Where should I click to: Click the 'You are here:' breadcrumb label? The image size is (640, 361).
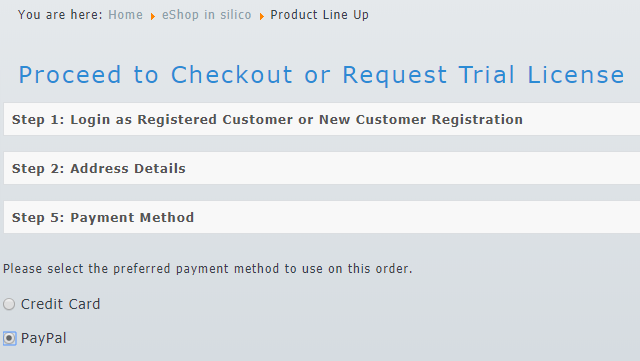(x=60, y=15)
